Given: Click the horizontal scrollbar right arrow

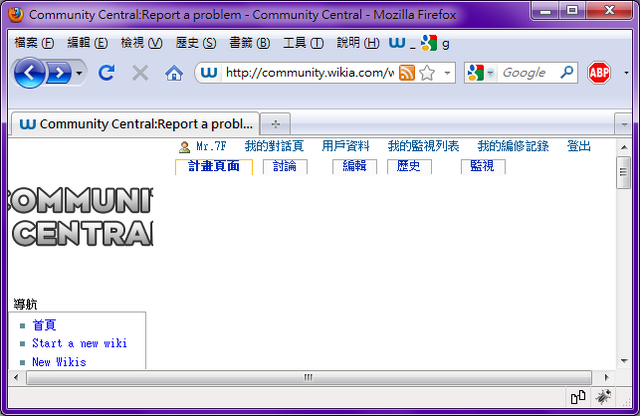Looking at the screenshot, I should [607, 377].
